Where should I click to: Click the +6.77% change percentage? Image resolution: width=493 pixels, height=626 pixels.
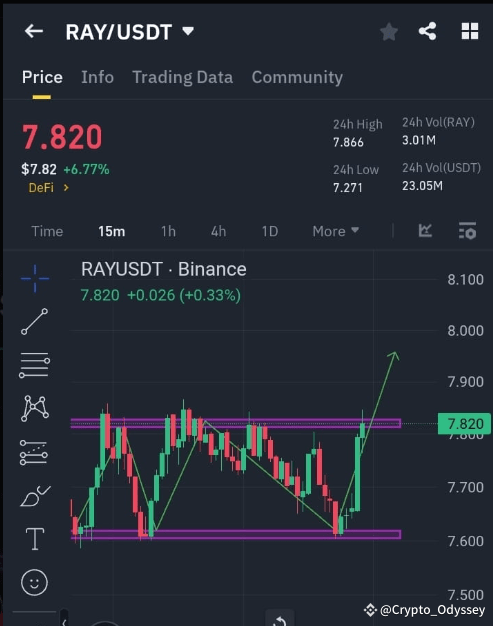[86, 169]
